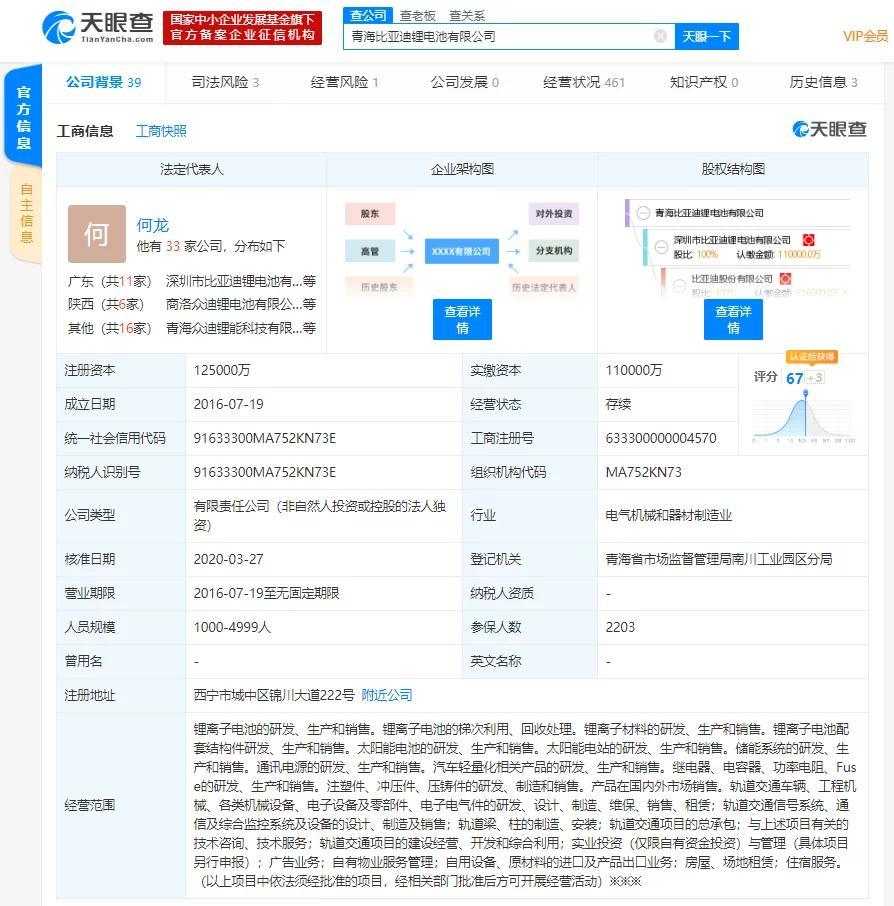Select 青海省市场监督管理局南川工业园区分局 registration authority

719,559
